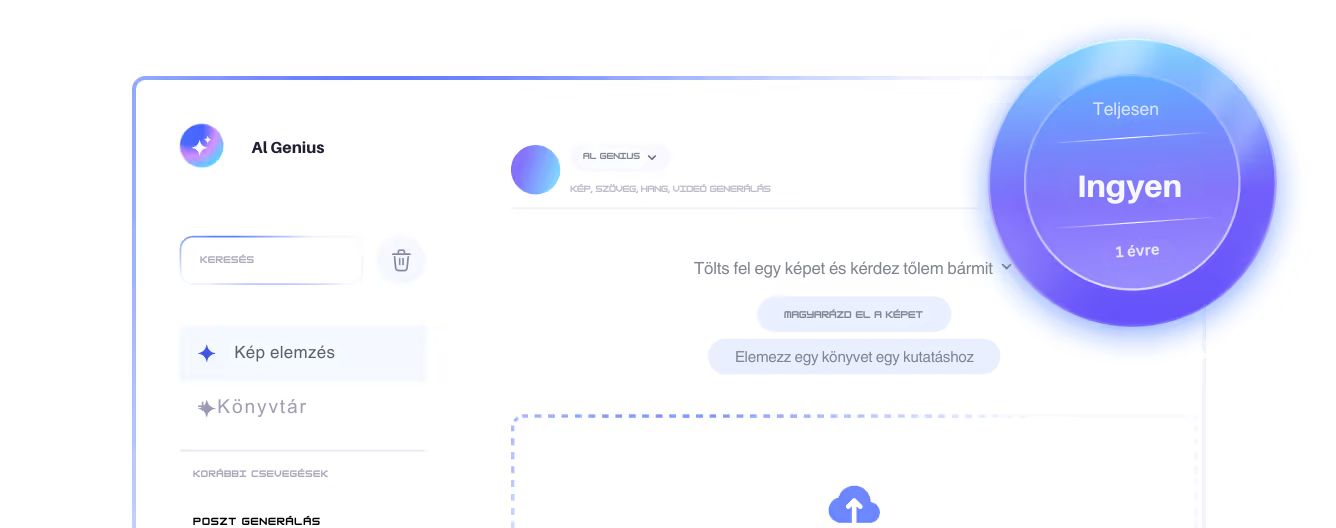1336x528 pixels.
Task: Open the 'Poszt generálás' previous chat
Action: point(256,520)
